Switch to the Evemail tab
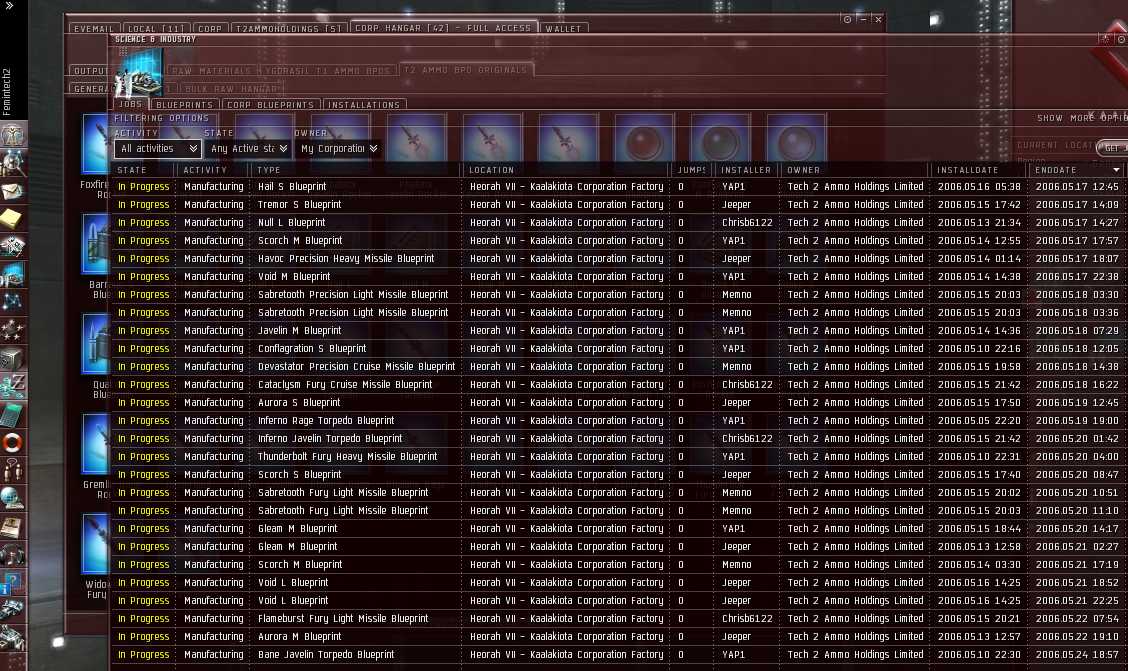Viewport: 1128px width, 671px height. (94, 29)
